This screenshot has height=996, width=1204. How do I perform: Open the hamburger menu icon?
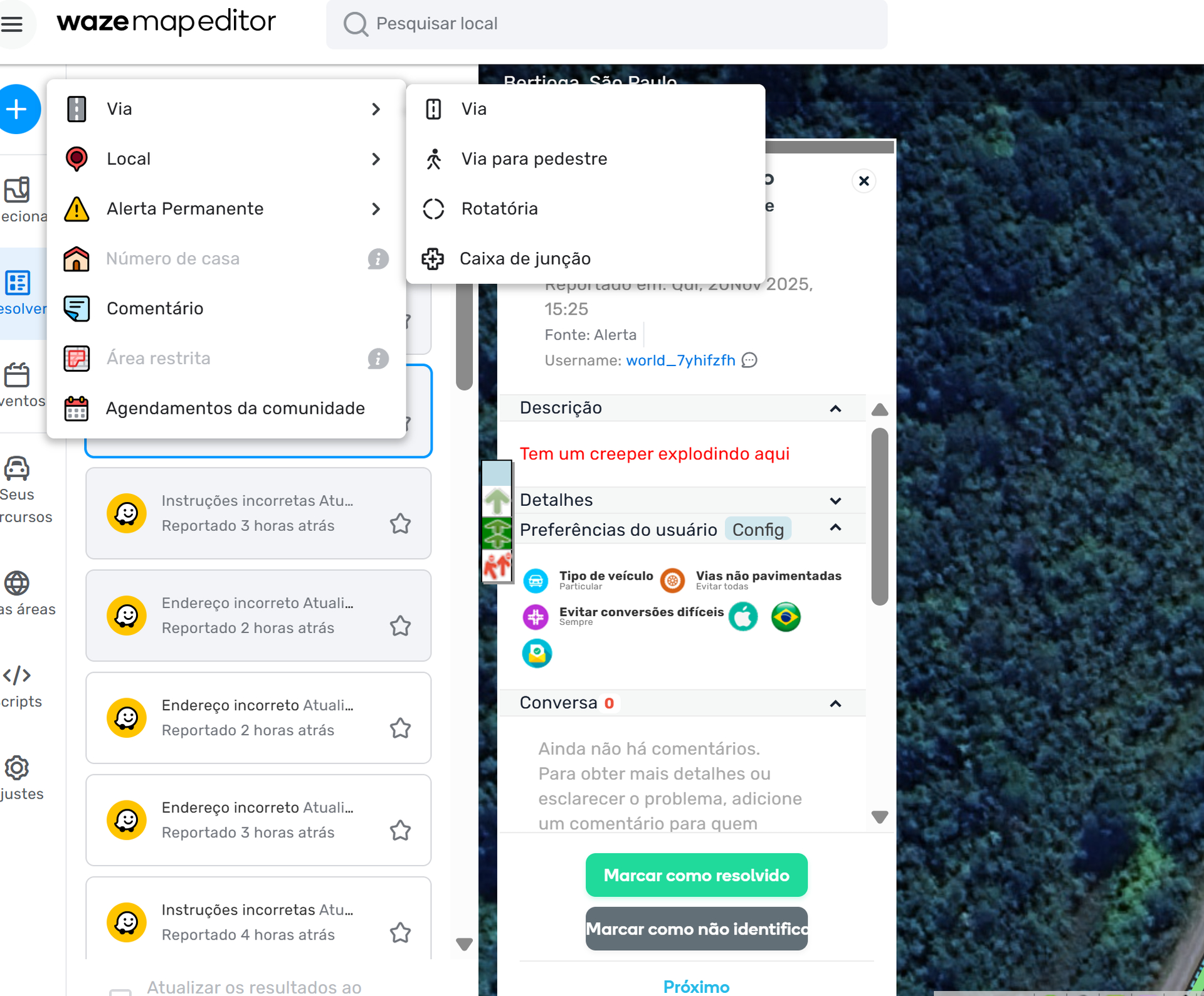coord(12,24)
